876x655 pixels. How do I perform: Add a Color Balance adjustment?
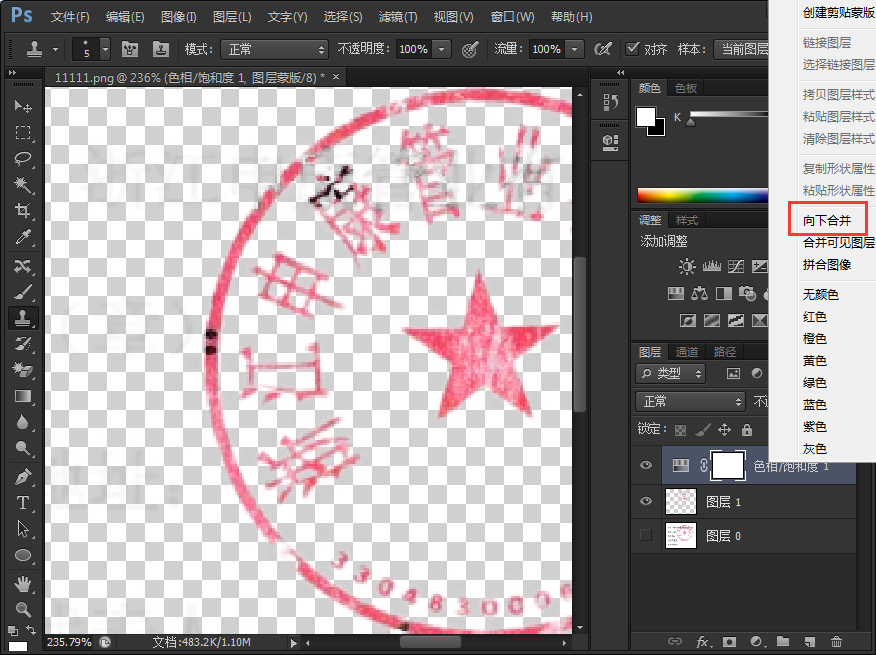tap(699, 293)
